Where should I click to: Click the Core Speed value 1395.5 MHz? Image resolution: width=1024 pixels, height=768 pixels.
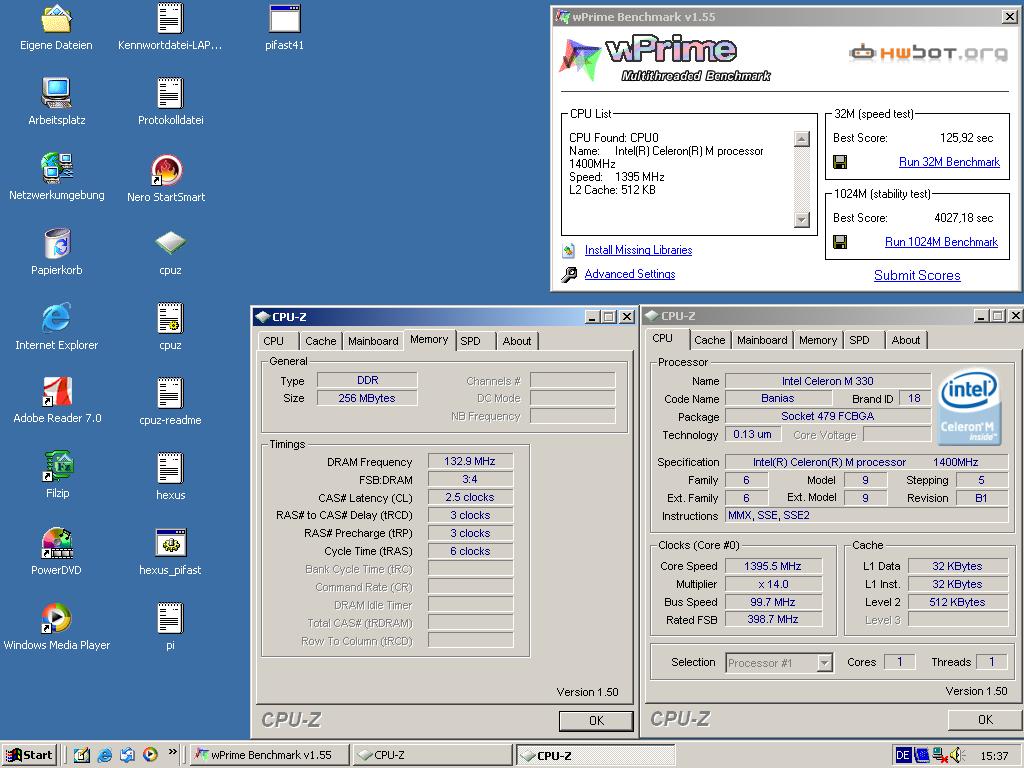(x=773, y=566)
